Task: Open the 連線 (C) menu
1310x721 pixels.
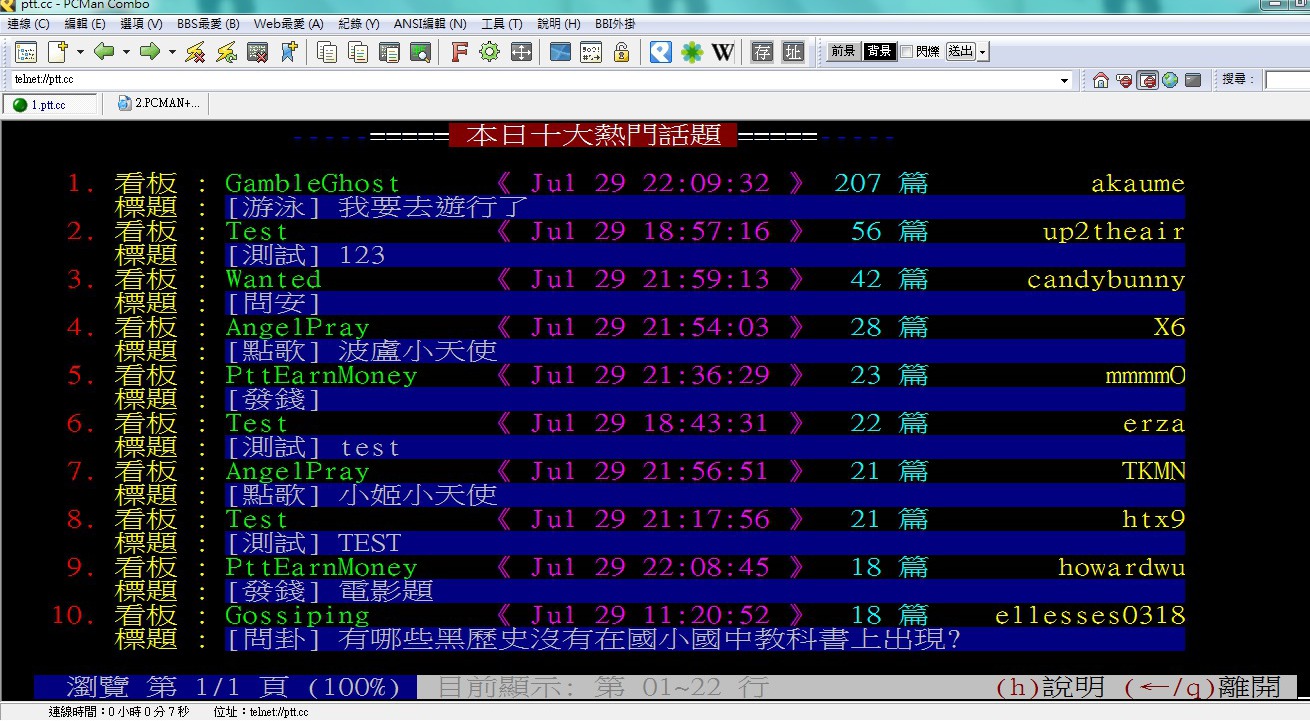Action: (28, 24)
